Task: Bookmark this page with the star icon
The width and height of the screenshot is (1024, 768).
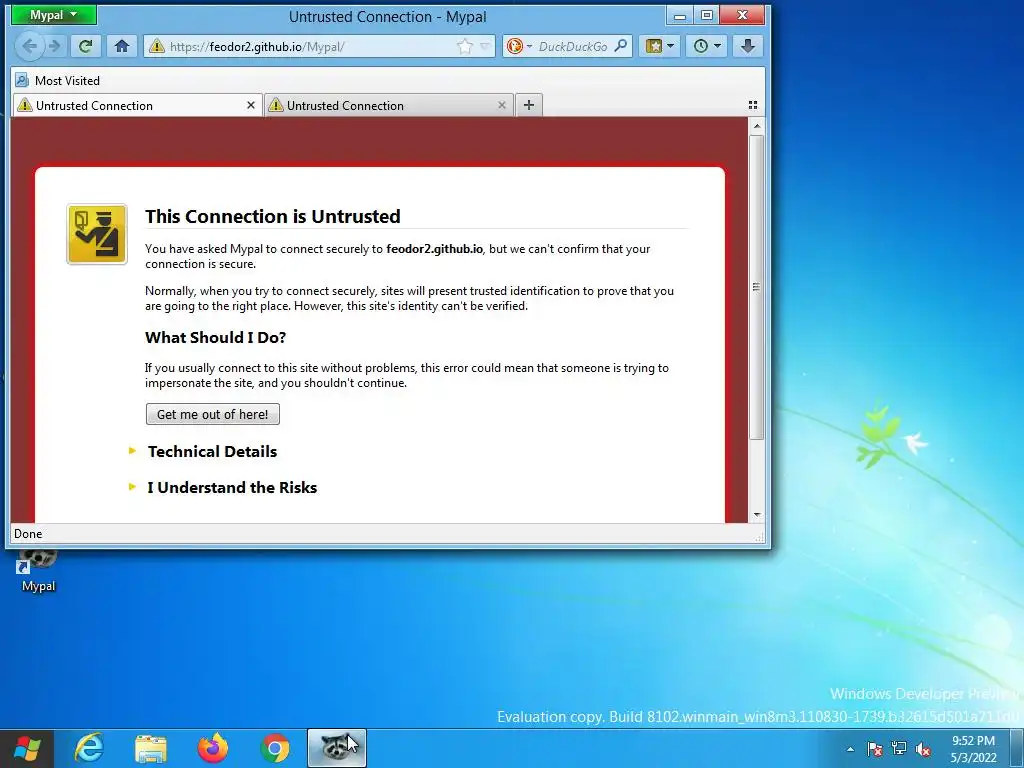Action: tap(464, 46)
